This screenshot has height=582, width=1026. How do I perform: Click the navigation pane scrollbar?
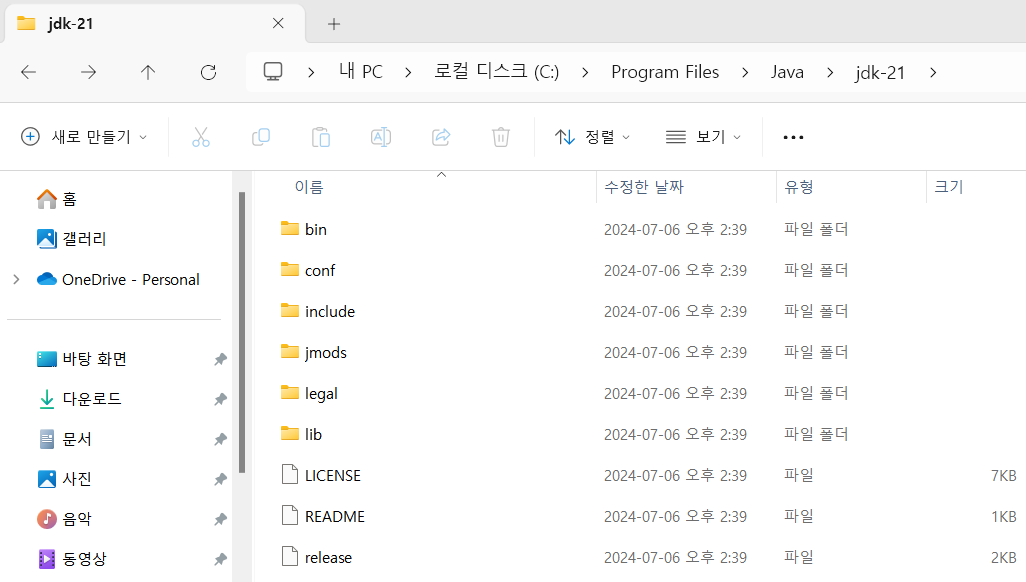point(242,332)
